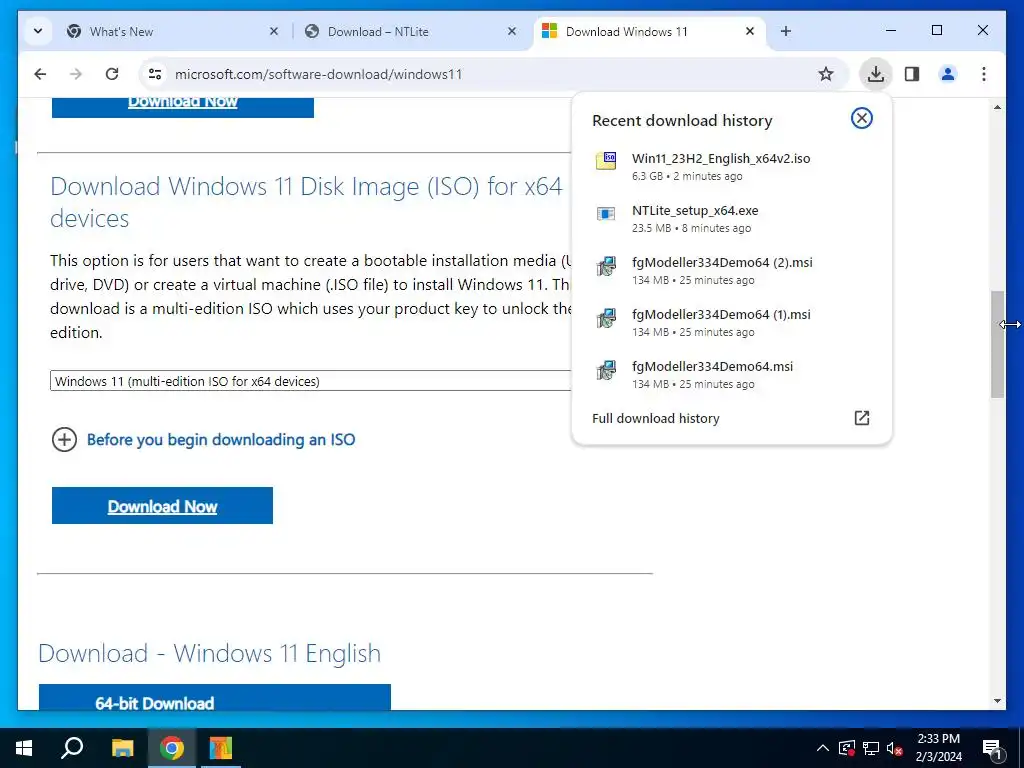
Task: Click the Download - Windows 11 English heading
Action: pos(210,653)
